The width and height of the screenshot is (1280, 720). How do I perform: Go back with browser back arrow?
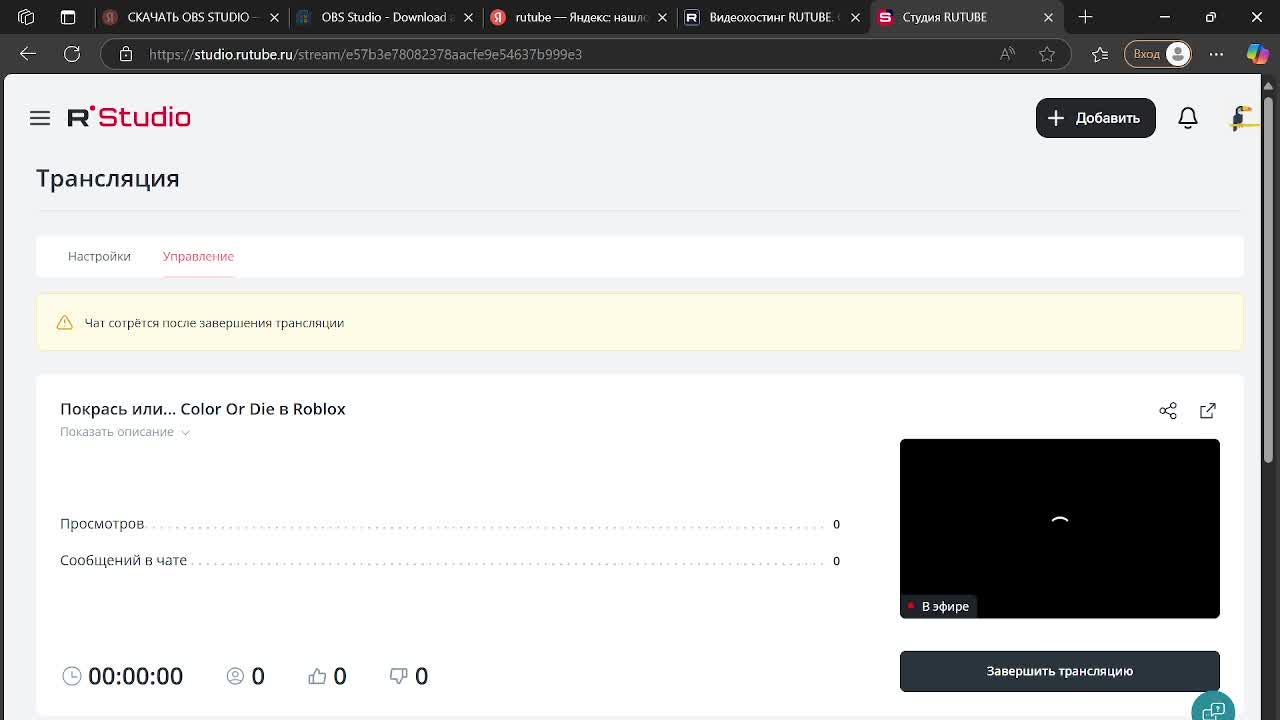tap(28, 54)
